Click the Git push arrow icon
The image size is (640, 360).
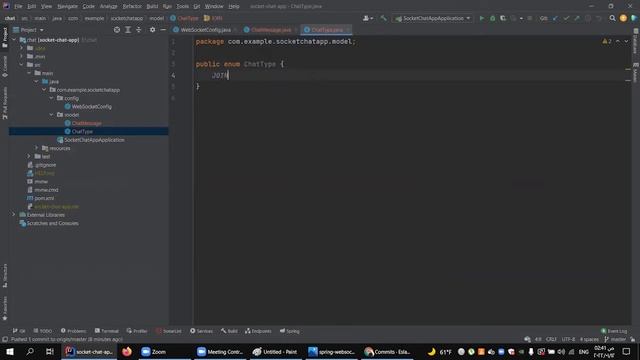click(577, 18)
